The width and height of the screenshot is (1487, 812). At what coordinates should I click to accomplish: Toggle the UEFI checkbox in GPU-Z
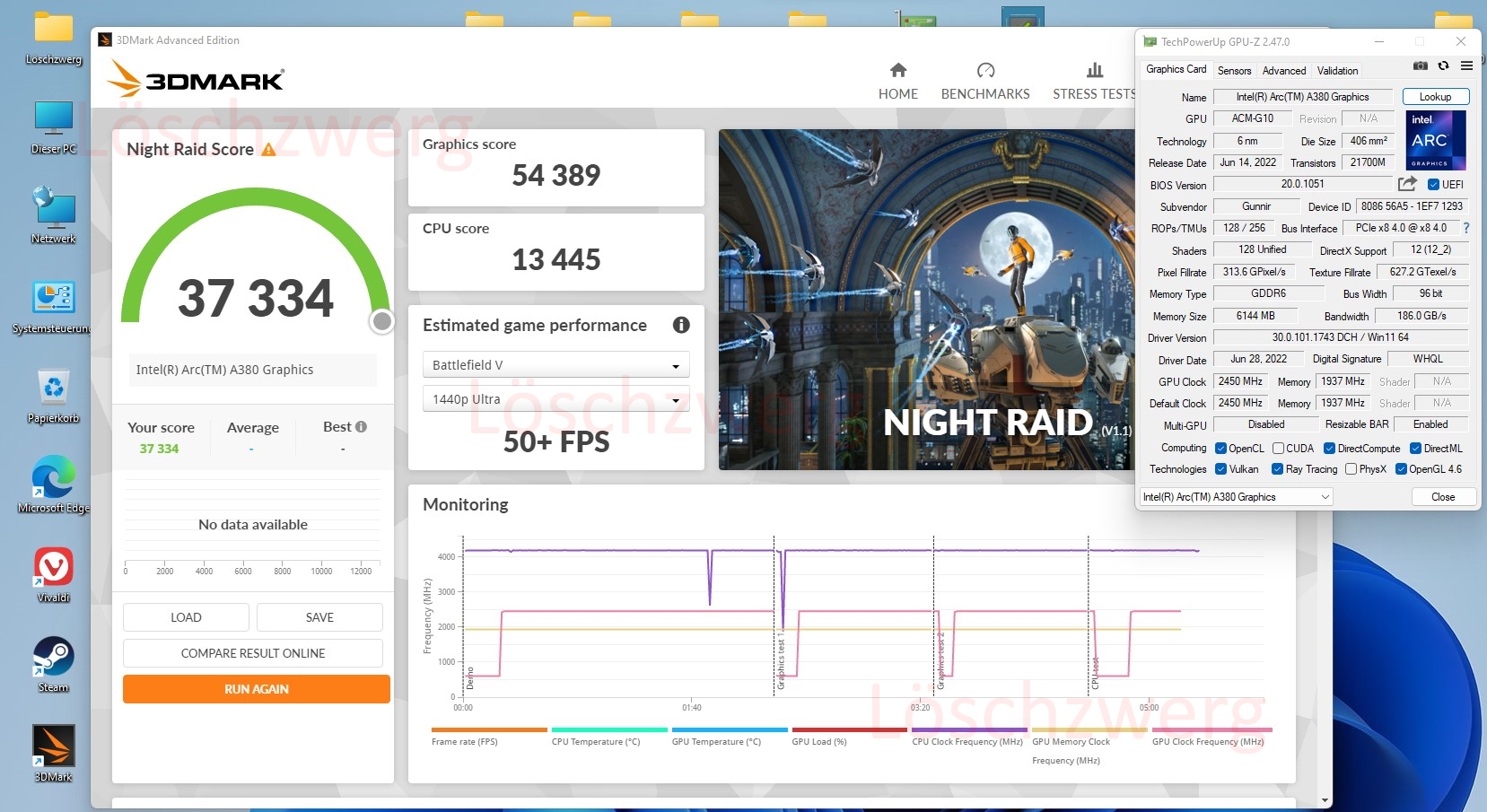point(1433,185)
